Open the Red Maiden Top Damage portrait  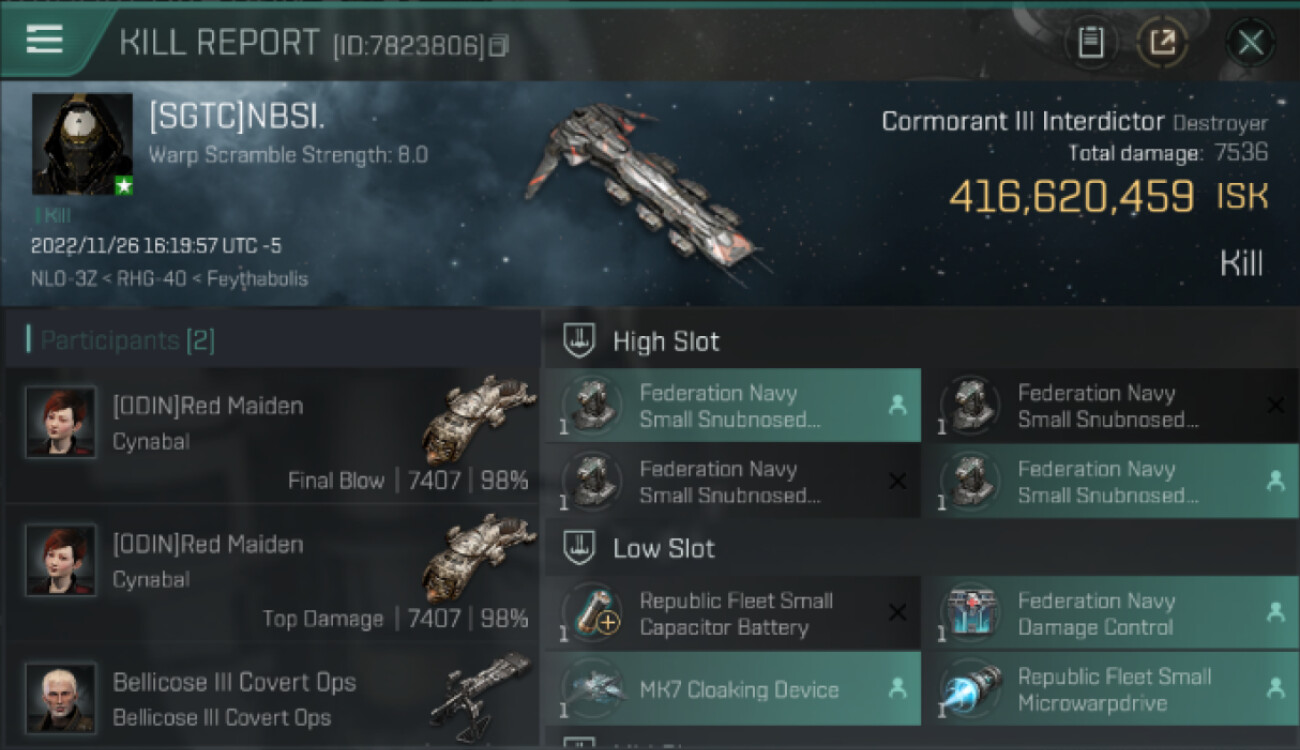(x=62, y=560)
